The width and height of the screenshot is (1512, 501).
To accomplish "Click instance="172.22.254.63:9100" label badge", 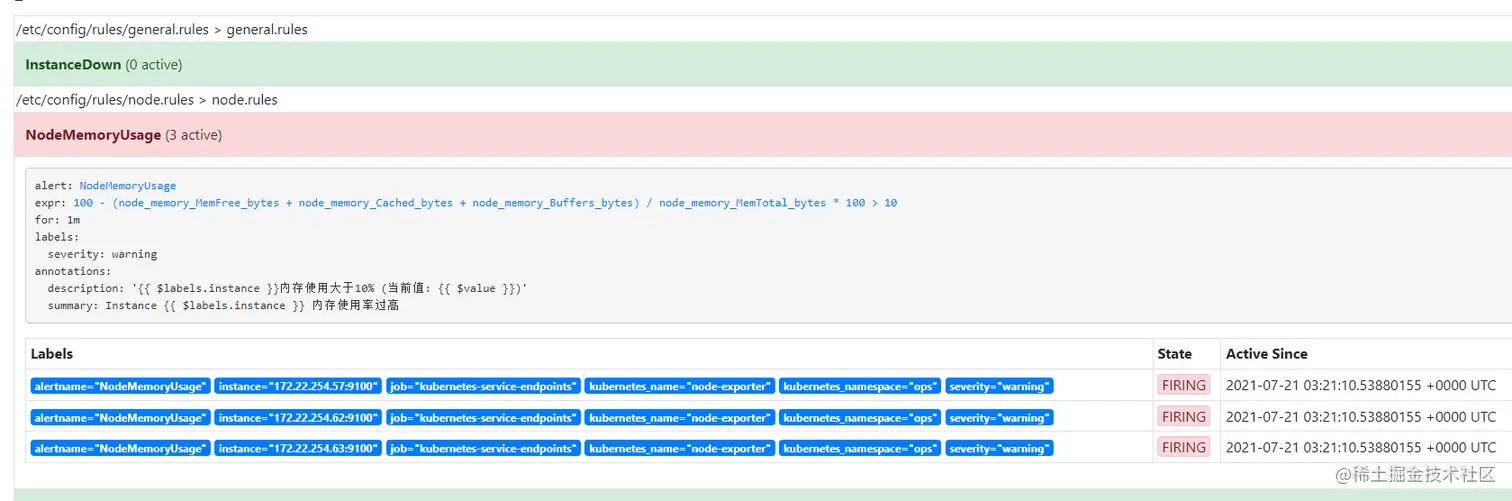I will (x=298, y=449).
